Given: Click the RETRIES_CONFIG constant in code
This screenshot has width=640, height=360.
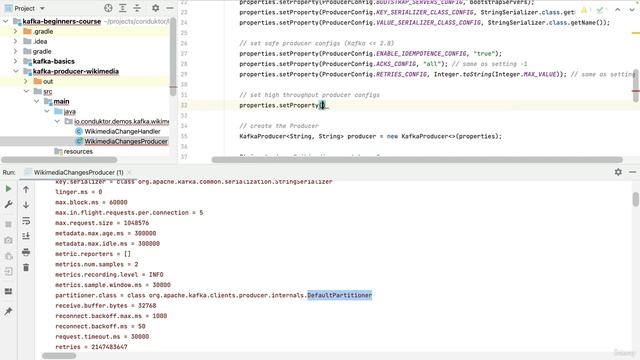Looking at the screenshot, I should point(401,74).
